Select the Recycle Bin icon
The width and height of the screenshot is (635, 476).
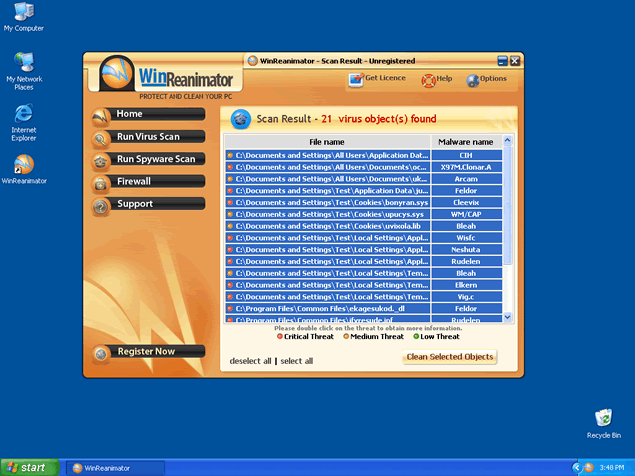[x=604, y=419]
